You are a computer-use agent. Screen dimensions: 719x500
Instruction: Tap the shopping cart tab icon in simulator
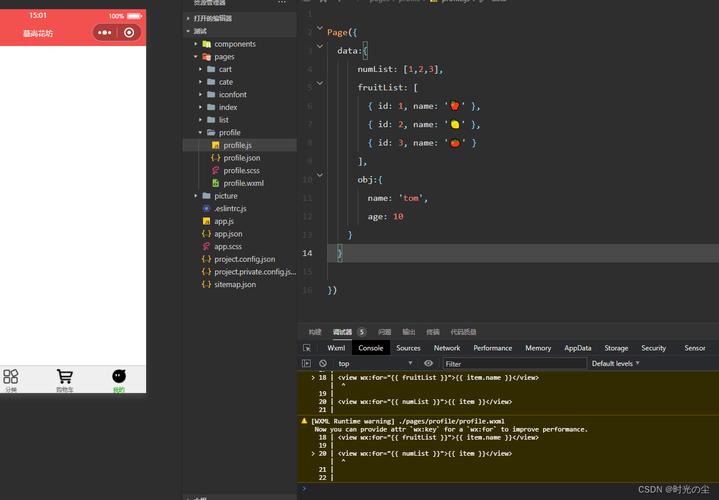coord(65,377)
